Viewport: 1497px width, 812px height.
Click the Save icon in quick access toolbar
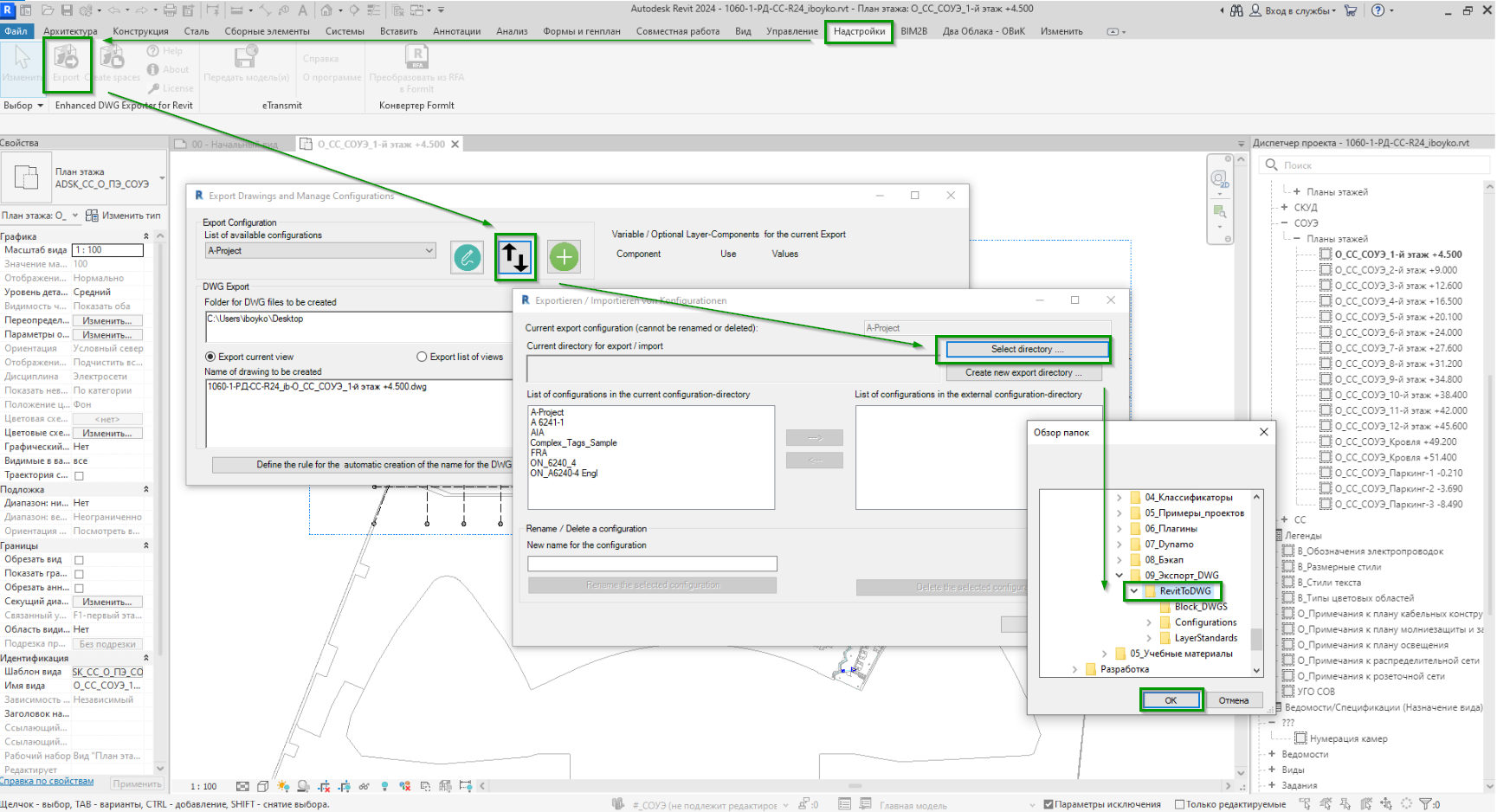67,10
